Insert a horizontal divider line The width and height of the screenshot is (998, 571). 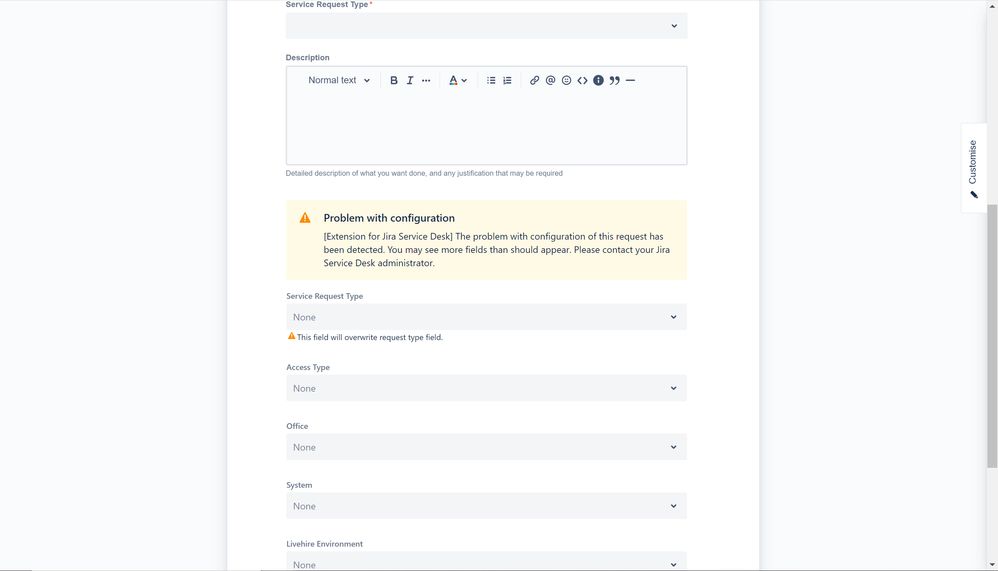click(x=630, y=80)
